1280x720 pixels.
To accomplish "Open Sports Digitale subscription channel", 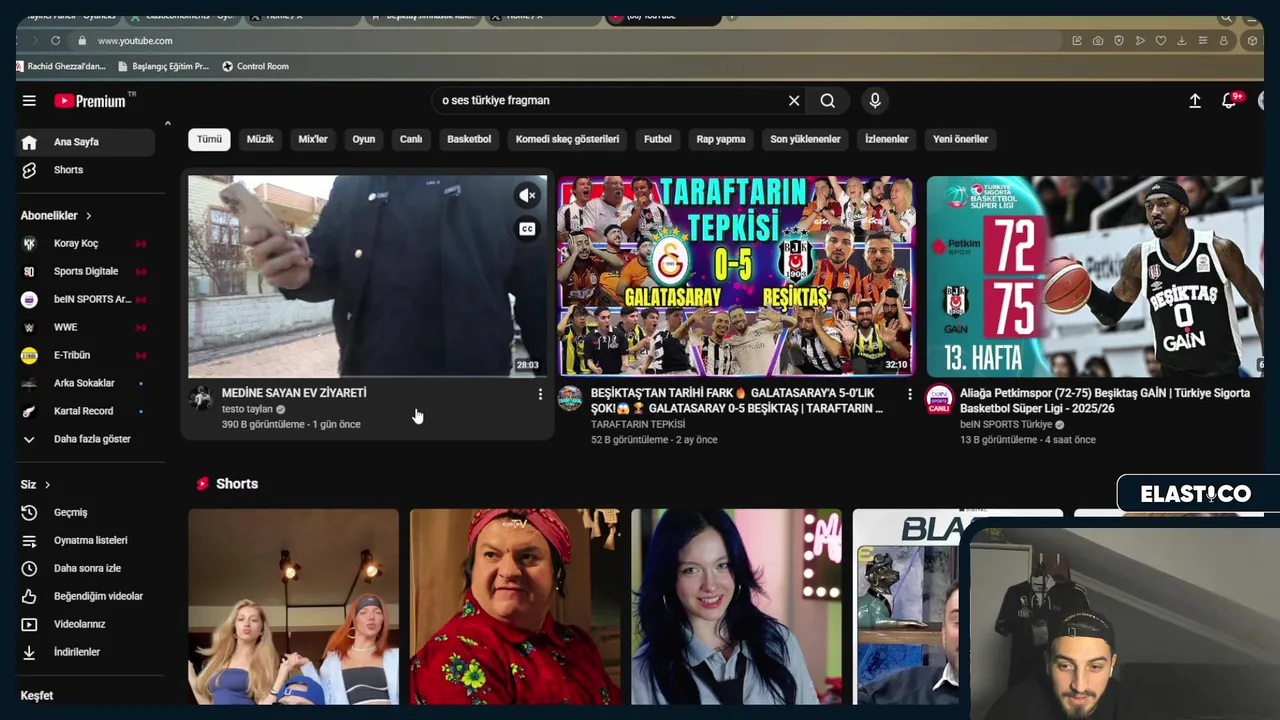I will (86, 271).
